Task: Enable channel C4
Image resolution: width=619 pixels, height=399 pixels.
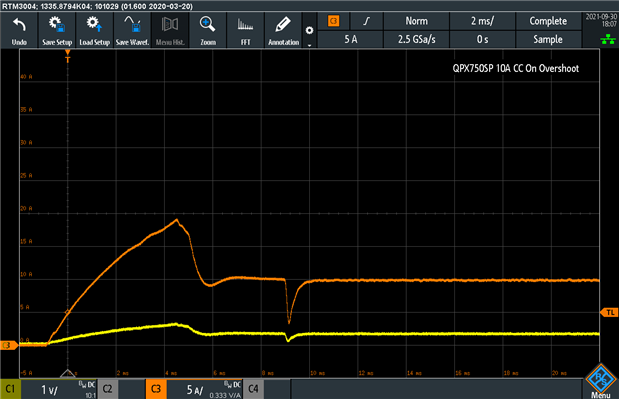Action: (253, 389)
